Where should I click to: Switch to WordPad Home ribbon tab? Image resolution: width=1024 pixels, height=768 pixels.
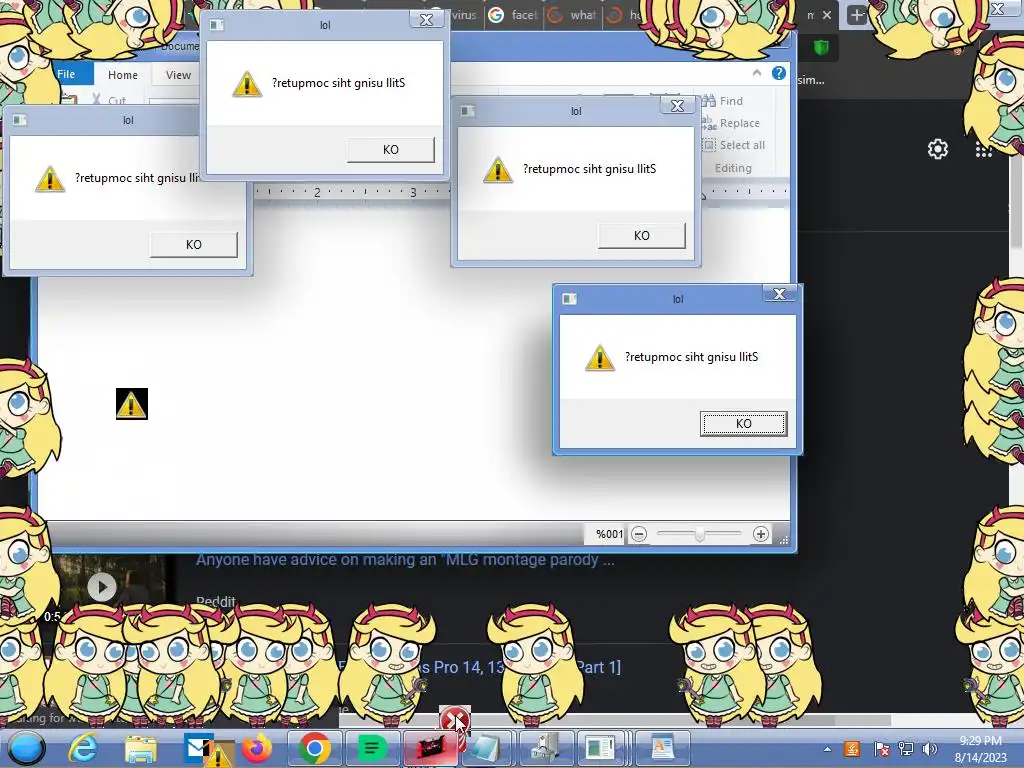click(123, 75)
